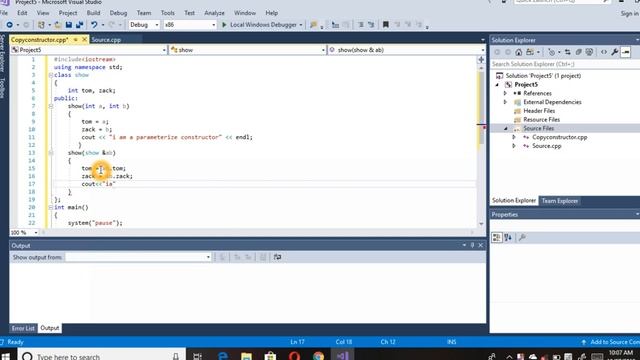Toggle the Preview Selected Items icon
Image resolution: width=640 pixels, height=360 pixels.
point(626,52)
